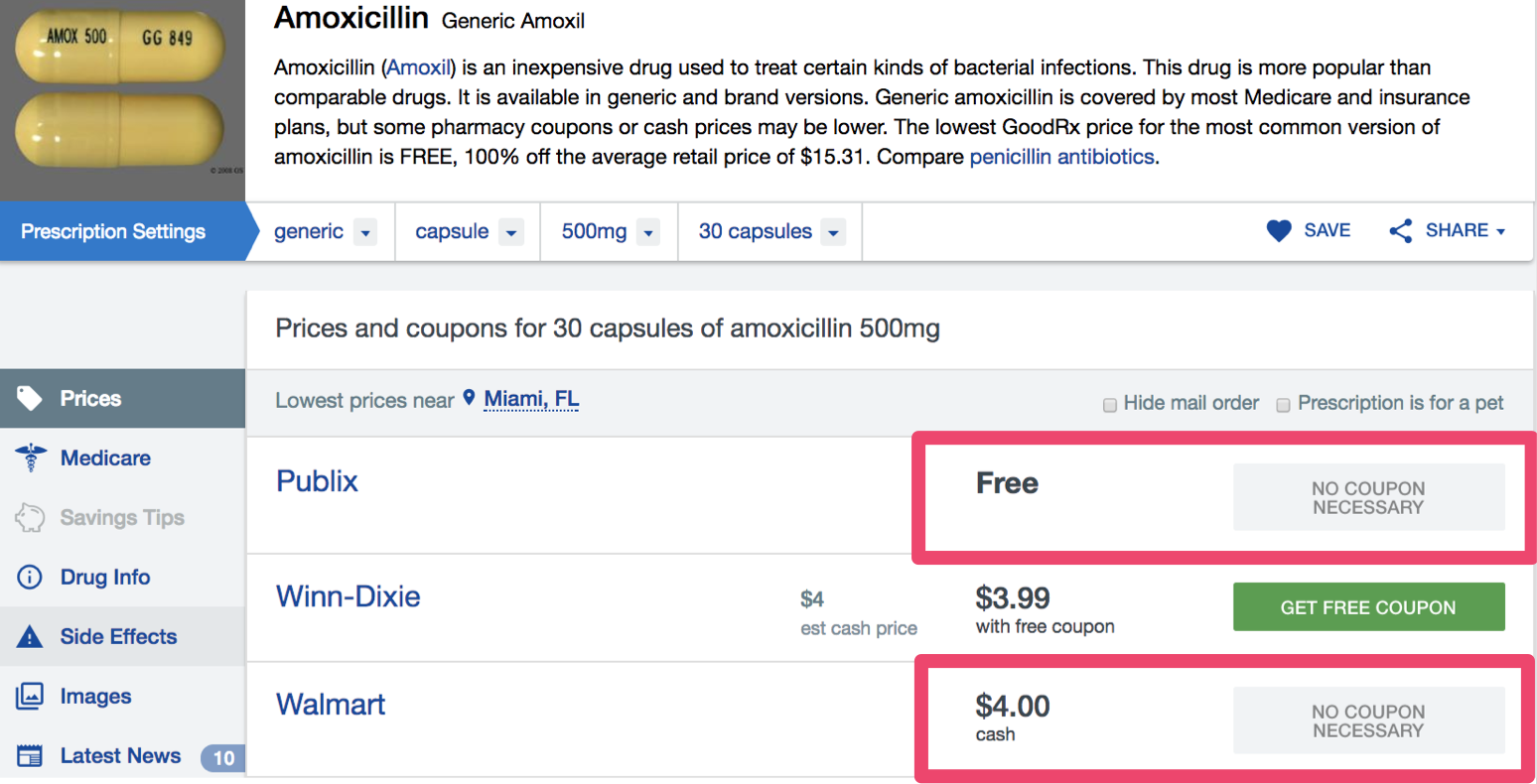Expand the capsule type dropdown

[511, 232]
